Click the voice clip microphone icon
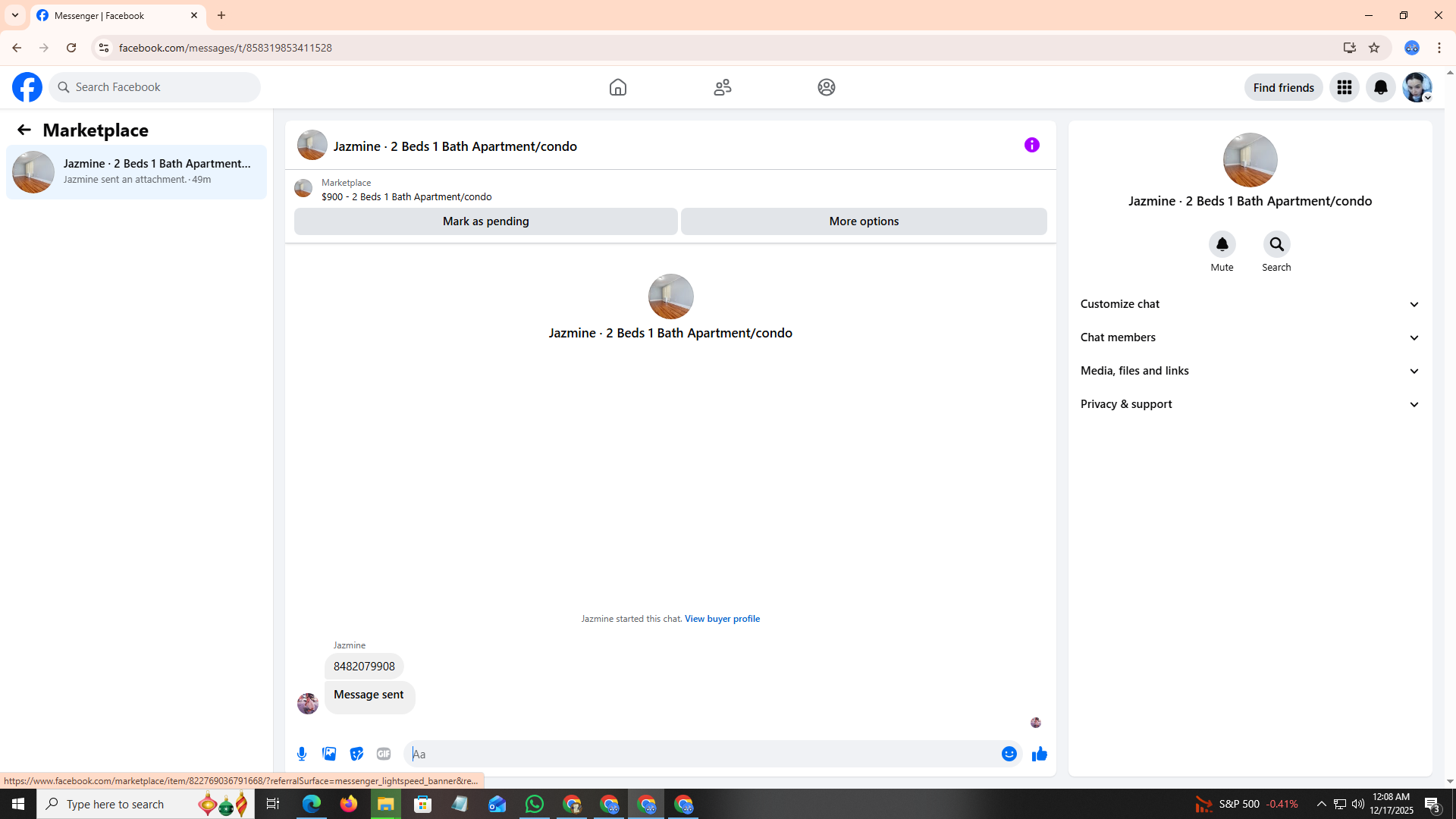 coord(302,754)
